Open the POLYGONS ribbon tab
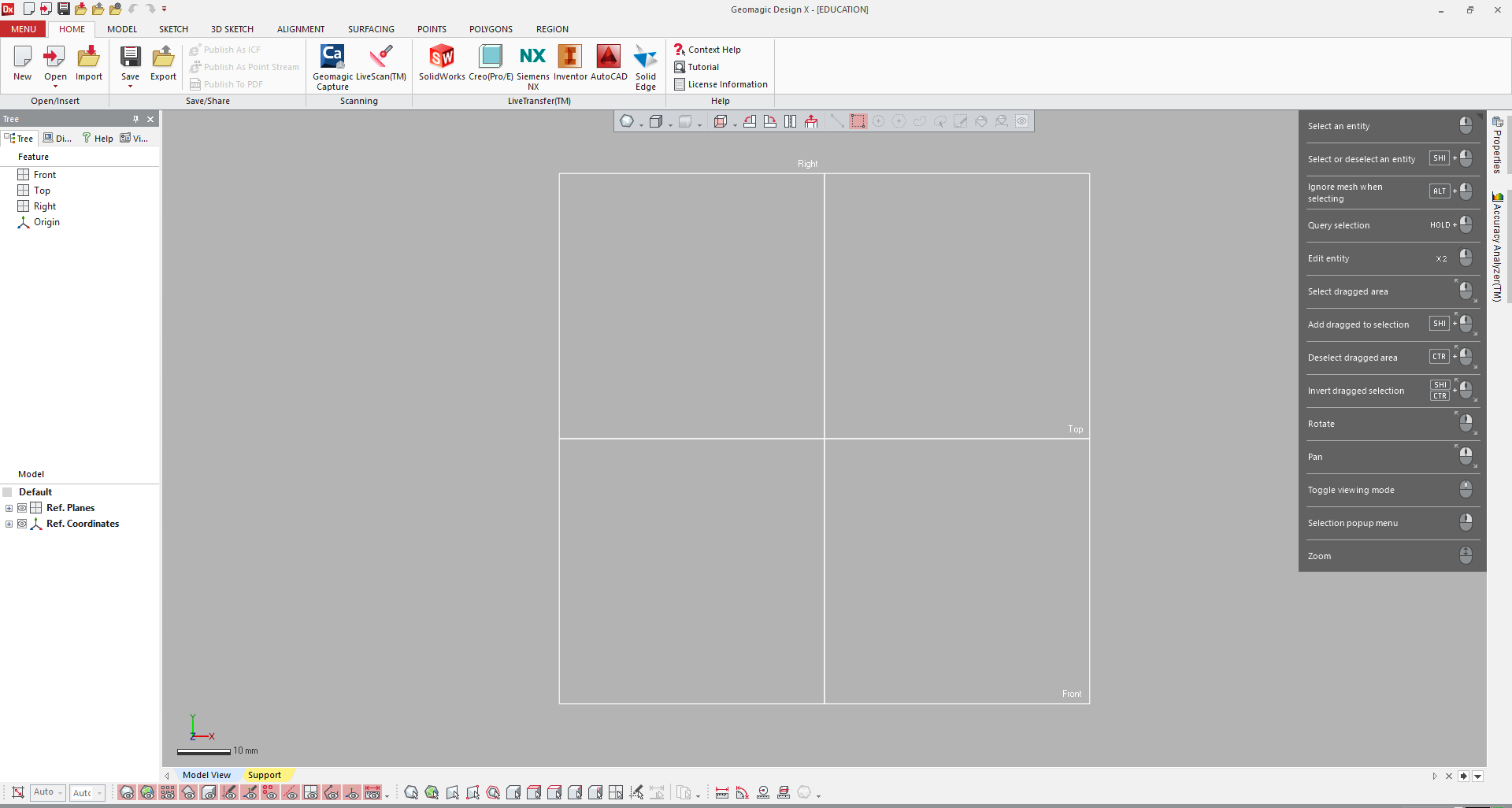This screenshot has width=1512, height=808. [x=491, y=29]
